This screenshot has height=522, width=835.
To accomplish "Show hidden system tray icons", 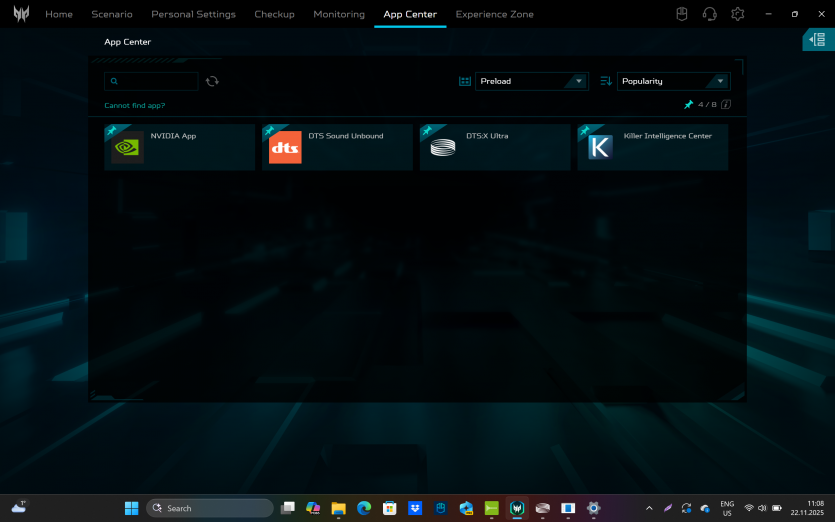I will point(649,508).
